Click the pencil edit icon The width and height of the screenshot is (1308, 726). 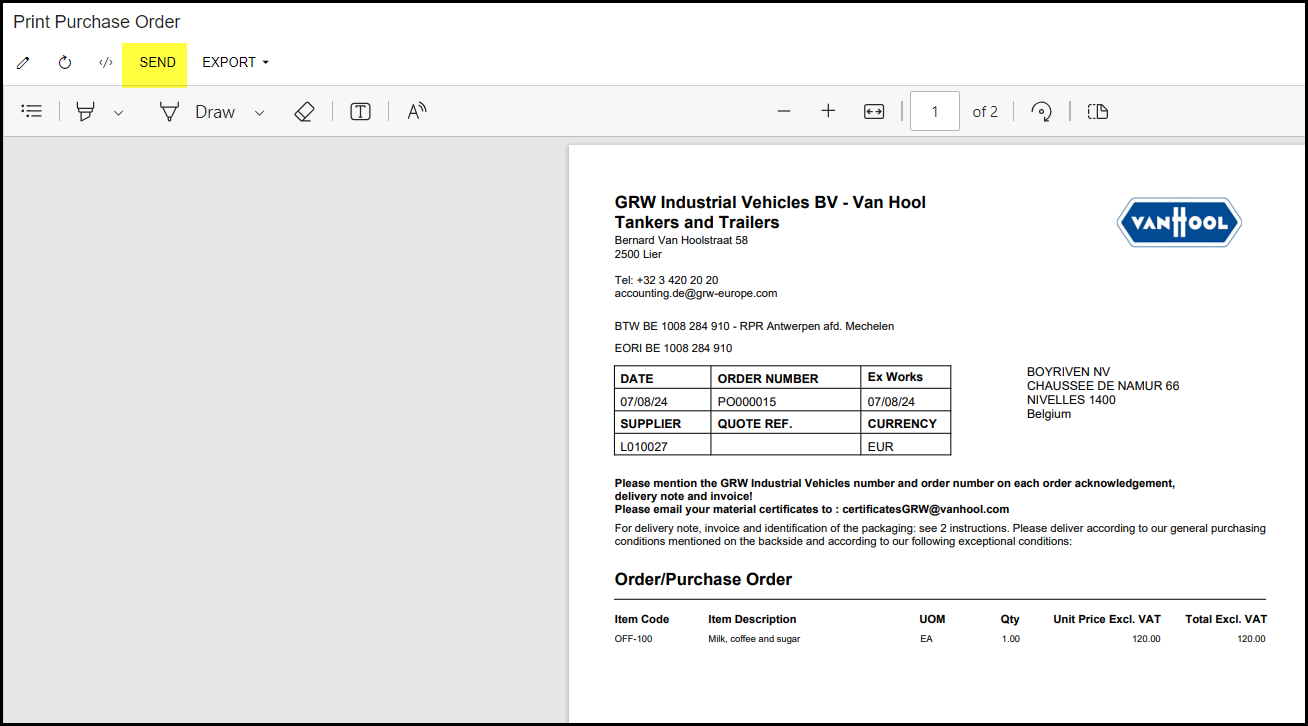[x=23, y=63]
